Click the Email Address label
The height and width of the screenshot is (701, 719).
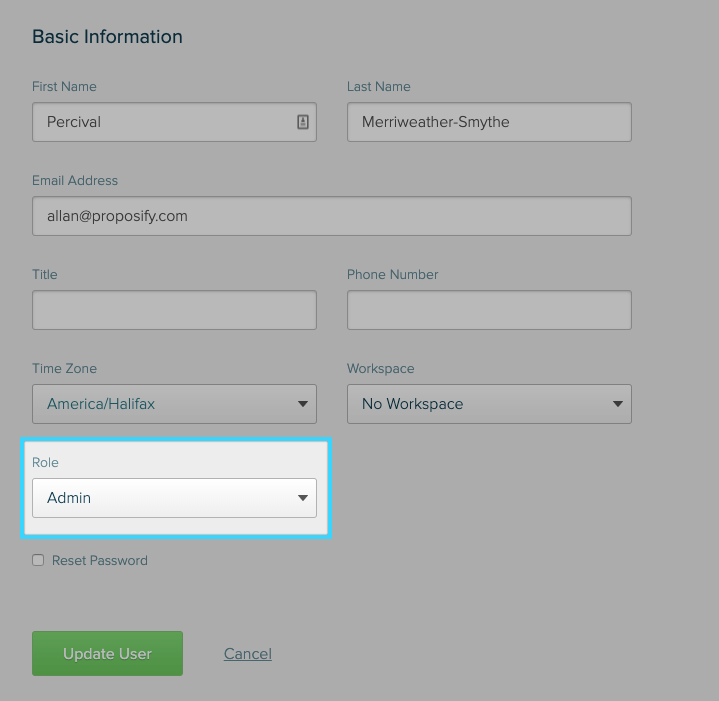click(75, 181)
